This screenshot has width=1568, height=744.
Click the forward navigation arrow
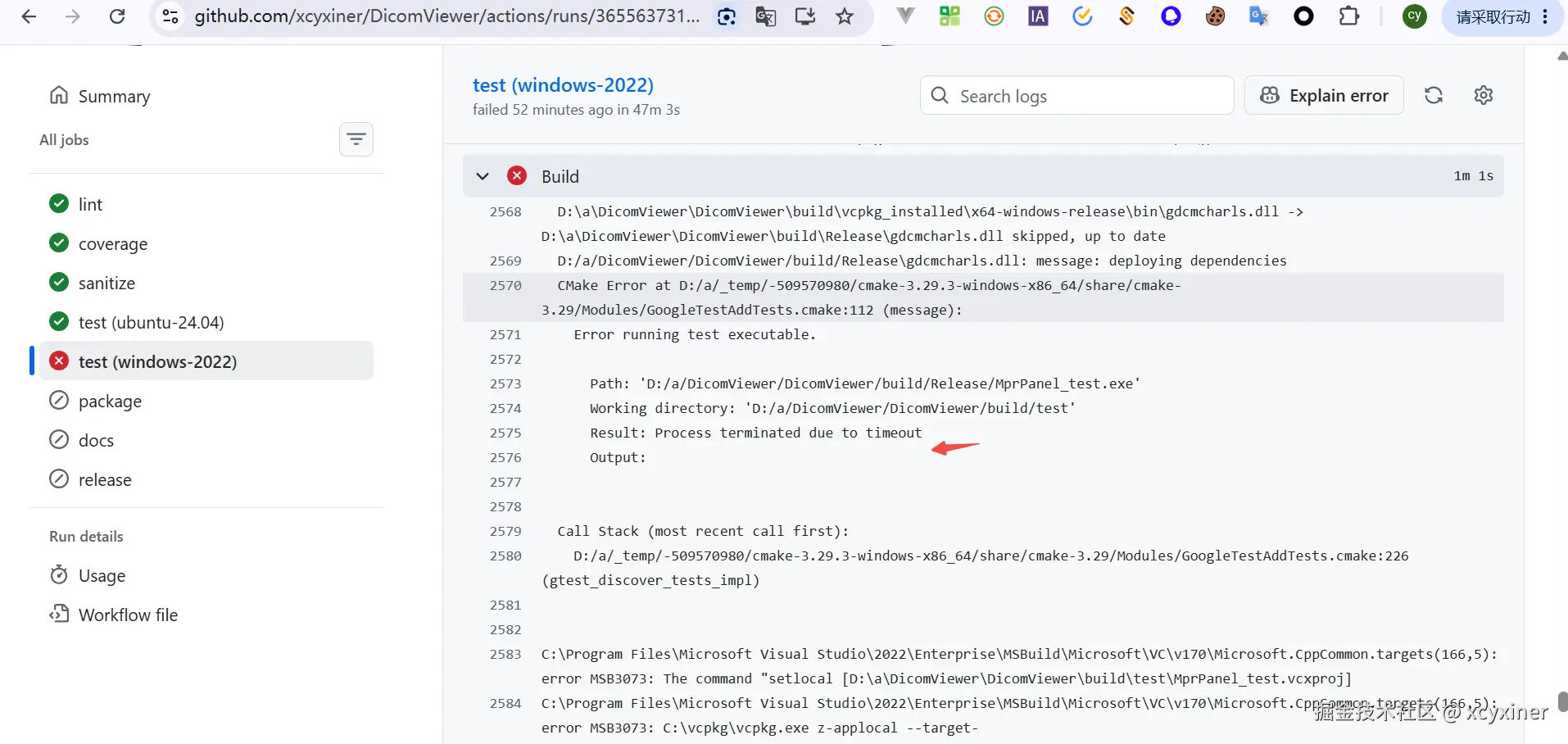pyautogui.click(x=73, y=16)
